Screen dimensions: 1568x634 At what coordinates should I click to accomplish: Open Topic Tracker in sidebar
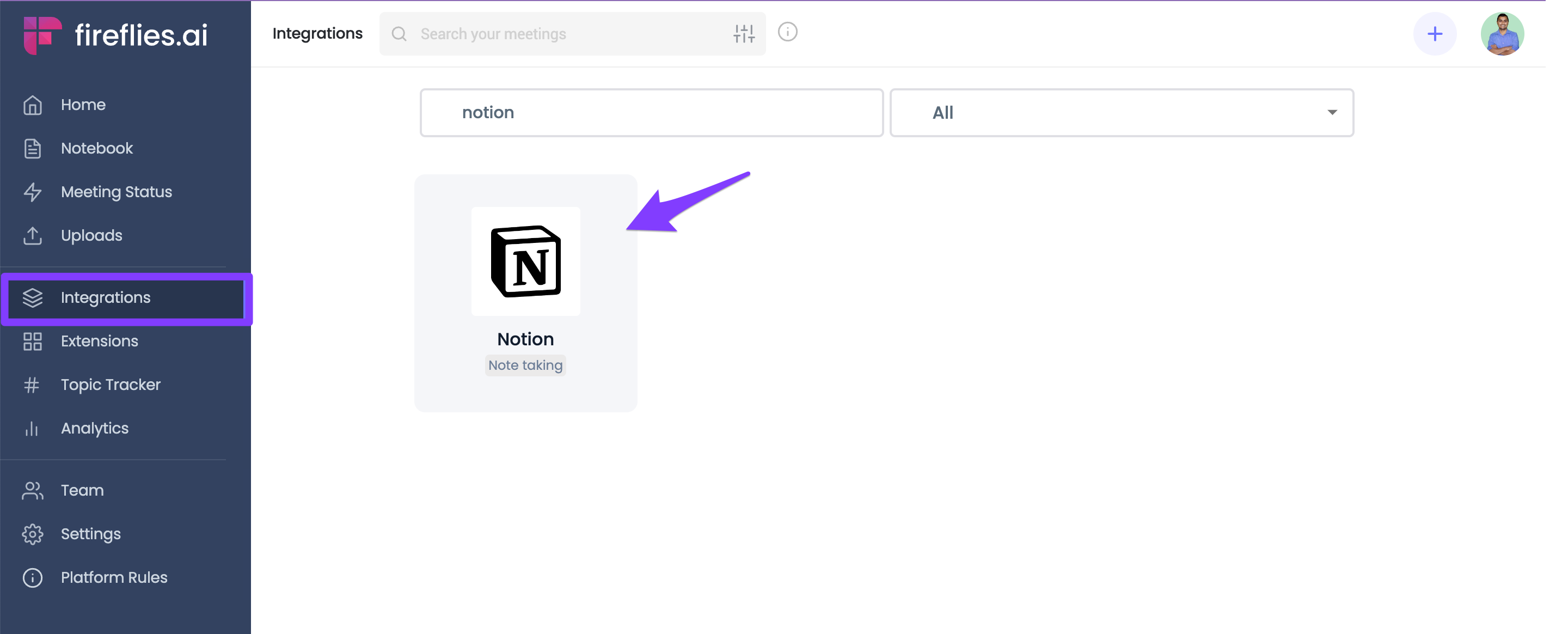click(125, 385)
